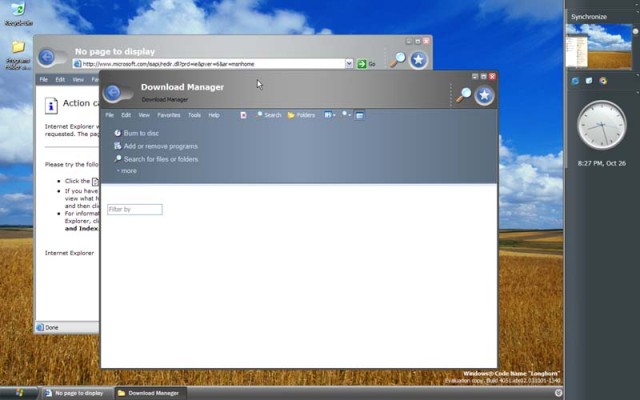
Task: Click the desktop preview thumbnail in sidebar
Action: pos(599,46)
